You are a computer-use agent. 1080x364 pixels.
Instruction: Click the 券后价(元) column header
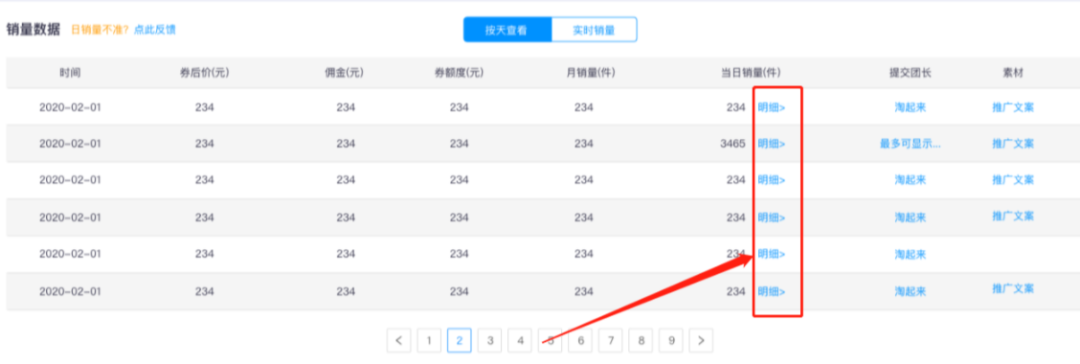(205, 72)
